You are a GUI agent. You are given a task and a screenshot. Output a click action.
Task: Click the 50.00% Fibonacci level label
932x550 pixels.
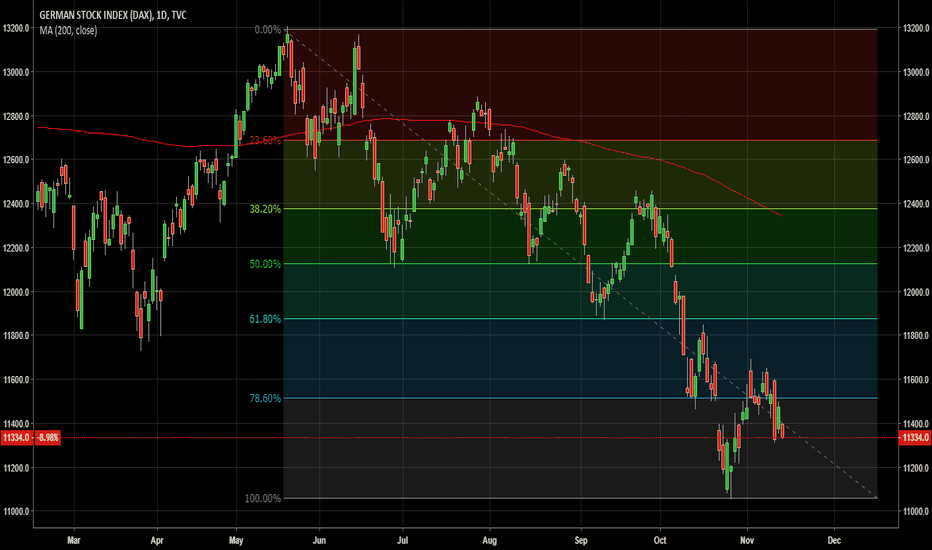(x=265, y=264)
